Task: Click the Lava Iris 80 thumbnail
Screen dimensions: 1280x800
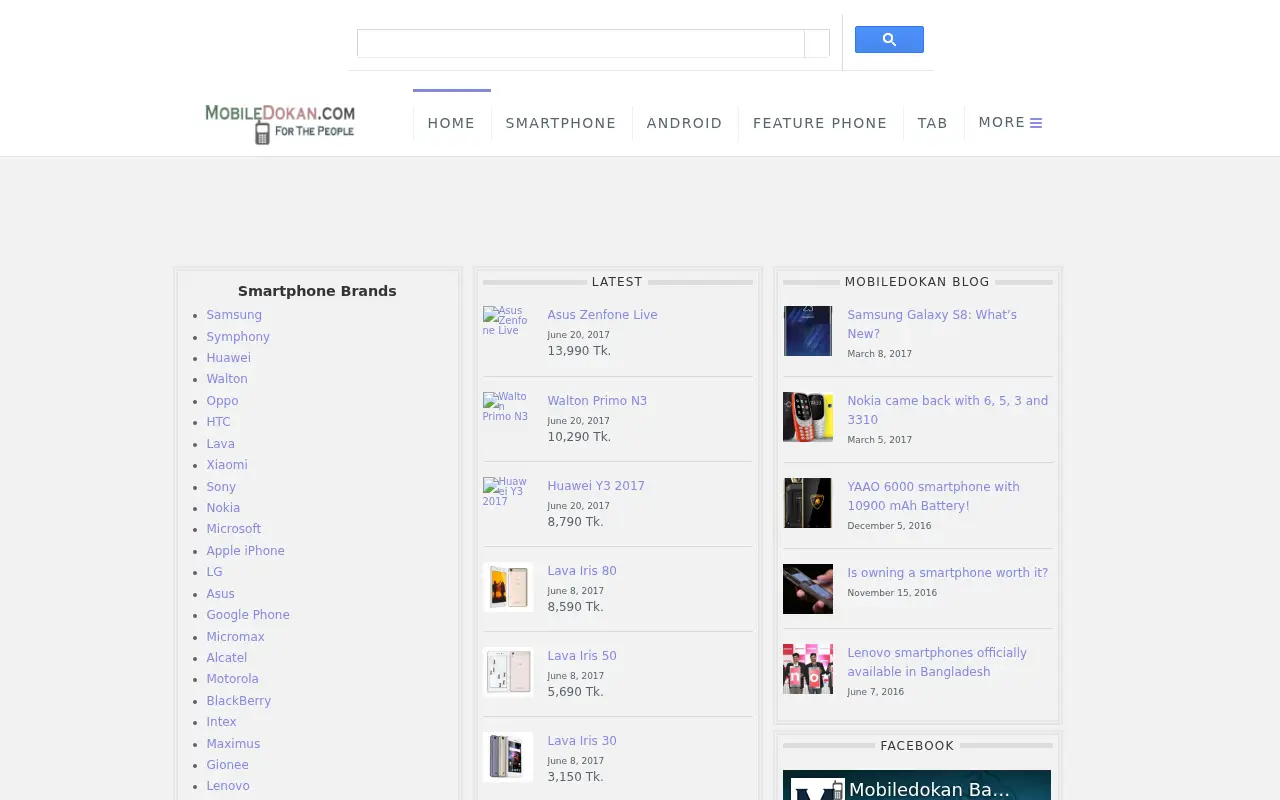Action: 508,587
